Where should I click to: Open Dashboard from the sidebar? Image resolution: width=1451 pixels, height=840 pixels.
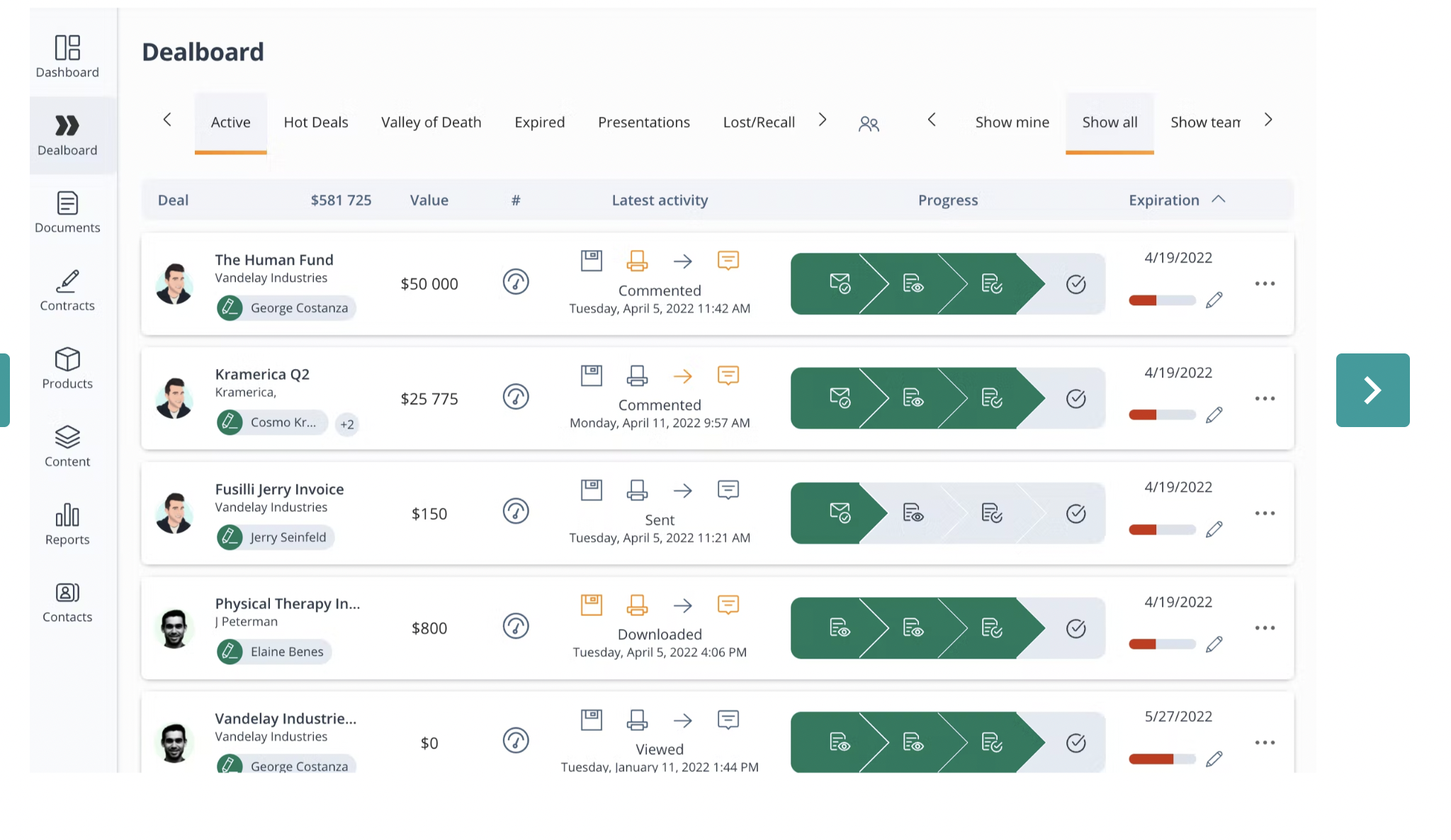coord(67,57)
